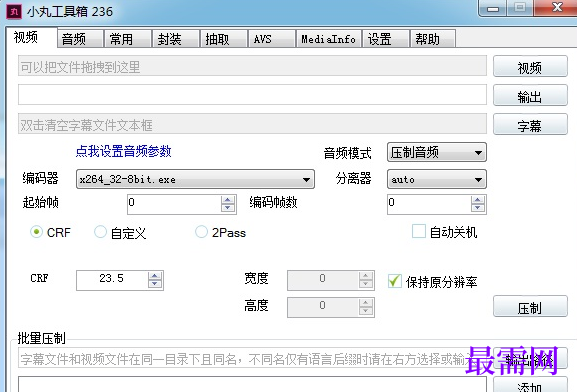Switch to the 音频 tab
The width and height of the screenshot is (577, 392).
pyautogui.click(x=80, y=39)
